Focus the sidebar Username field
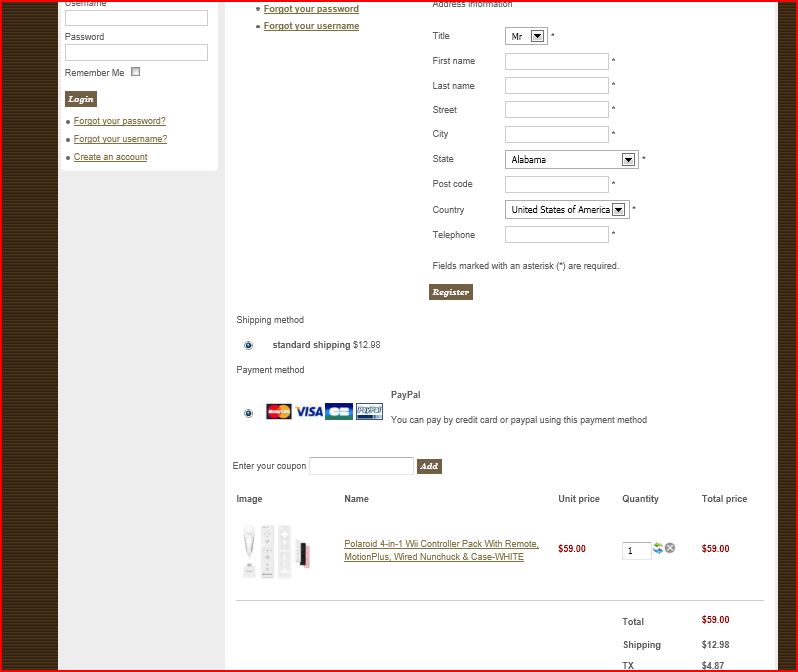Screen dimensions: 798x672 point(136,18)
